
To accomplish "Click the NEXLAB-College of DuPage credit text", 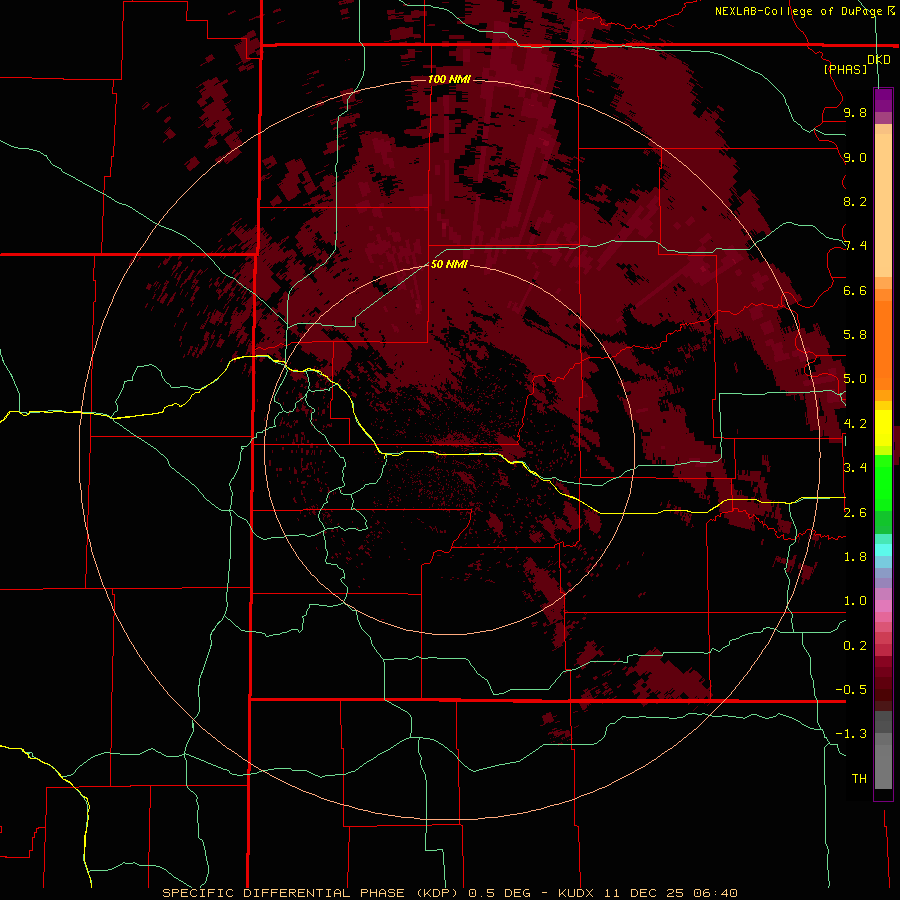I will [798, 11].
